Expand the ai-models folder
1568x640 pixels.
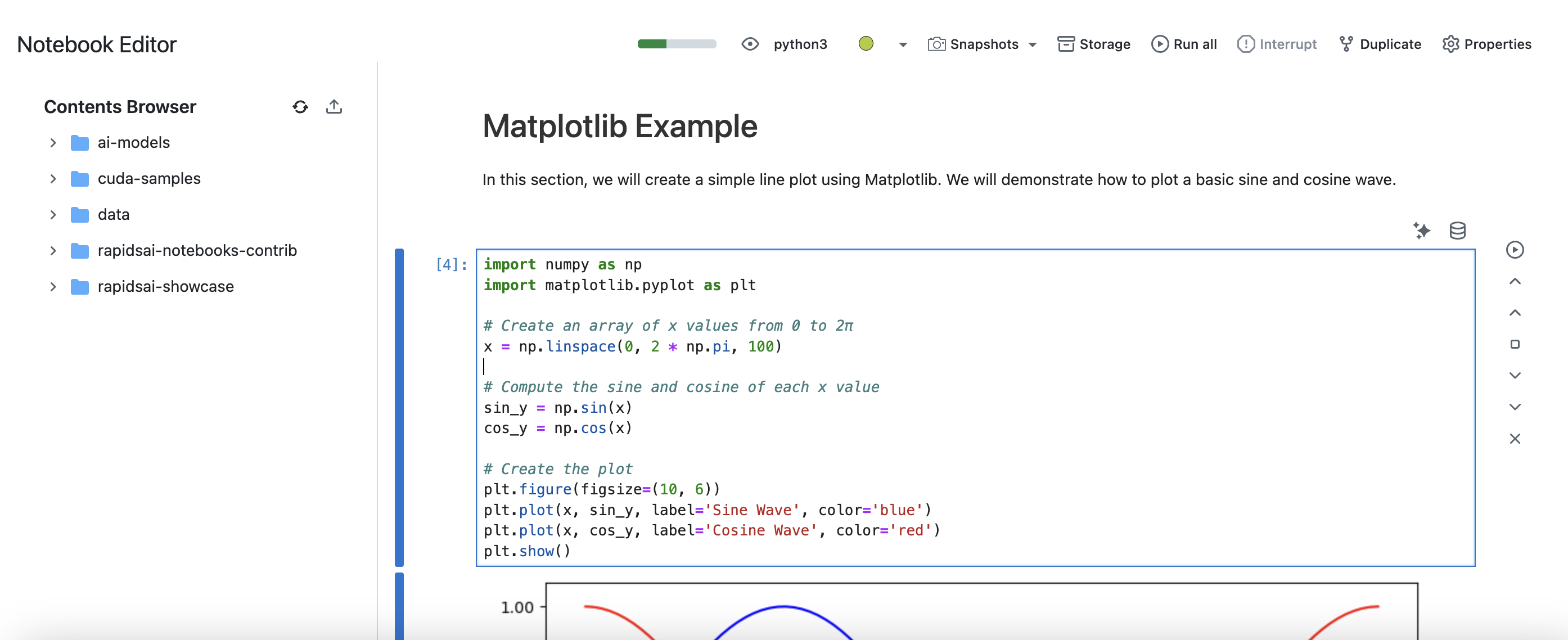(x=53, y=142)
